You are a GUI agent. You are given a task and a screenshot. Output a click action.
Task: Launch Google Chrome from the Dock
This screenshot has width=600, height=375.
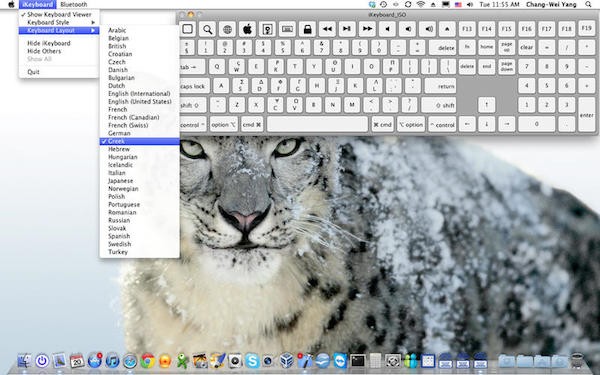coord(148,360)
